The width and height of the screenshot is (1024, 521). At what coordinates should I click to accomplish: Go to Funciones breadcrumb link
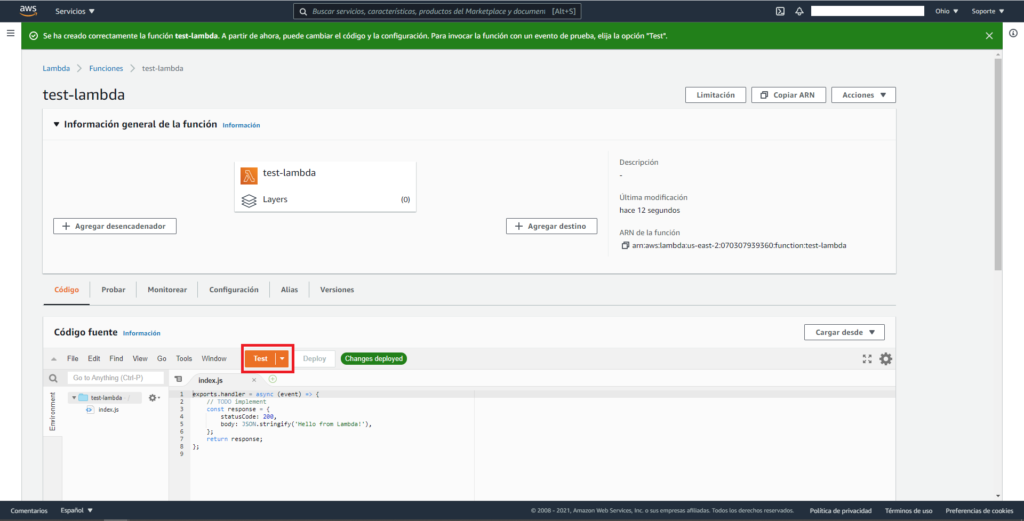click(106, 68)
